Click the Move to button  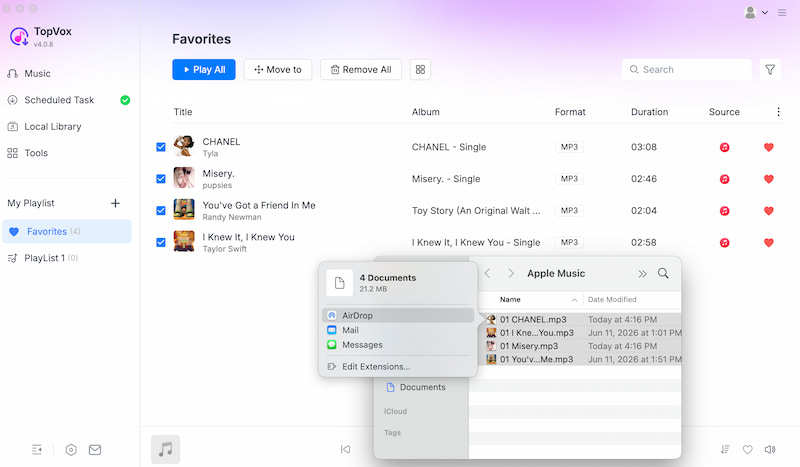[278, 69]
